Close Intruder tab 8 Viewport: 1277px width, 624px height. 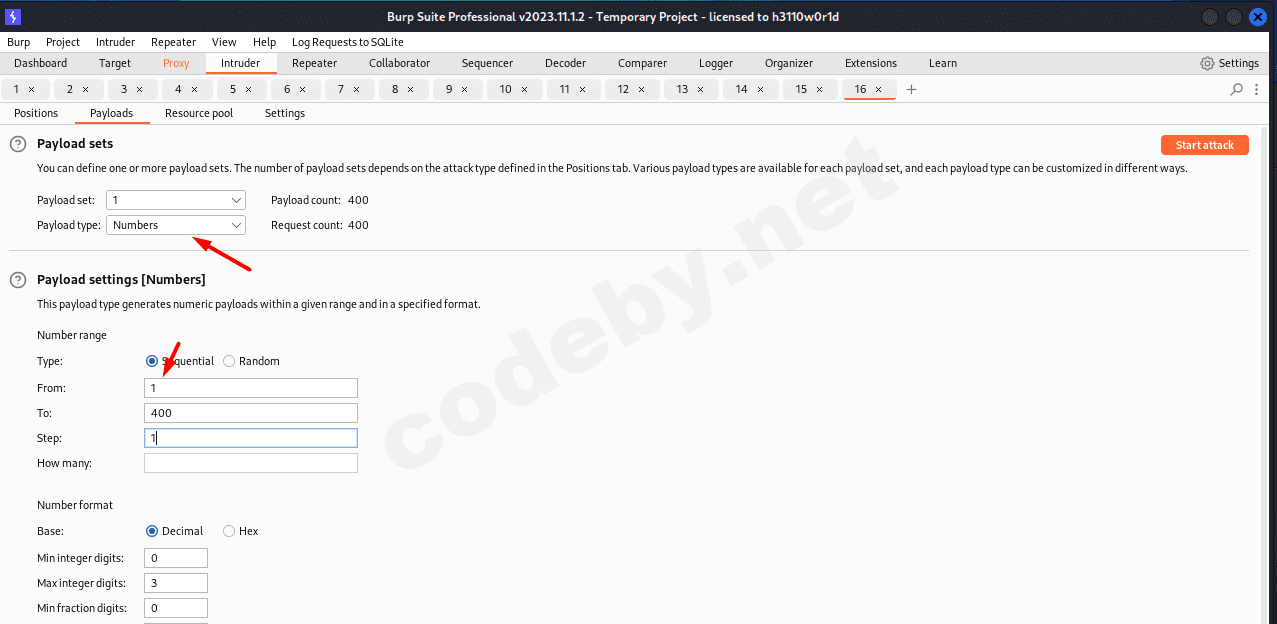pyautogui.click(x=411, y=89)
